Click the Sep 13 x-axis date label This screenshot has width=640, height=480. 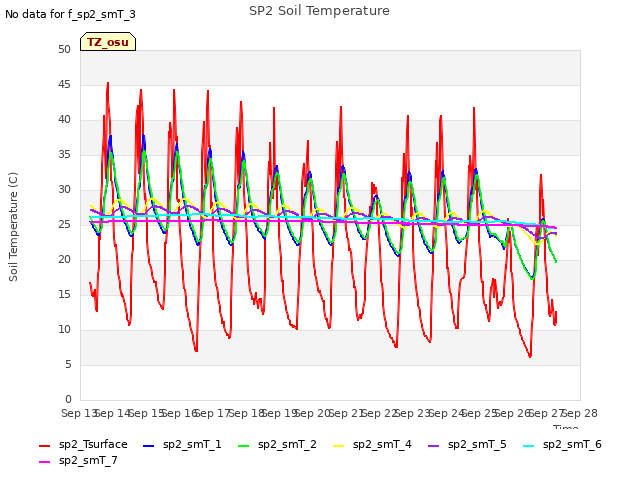[x=79, y=414]
